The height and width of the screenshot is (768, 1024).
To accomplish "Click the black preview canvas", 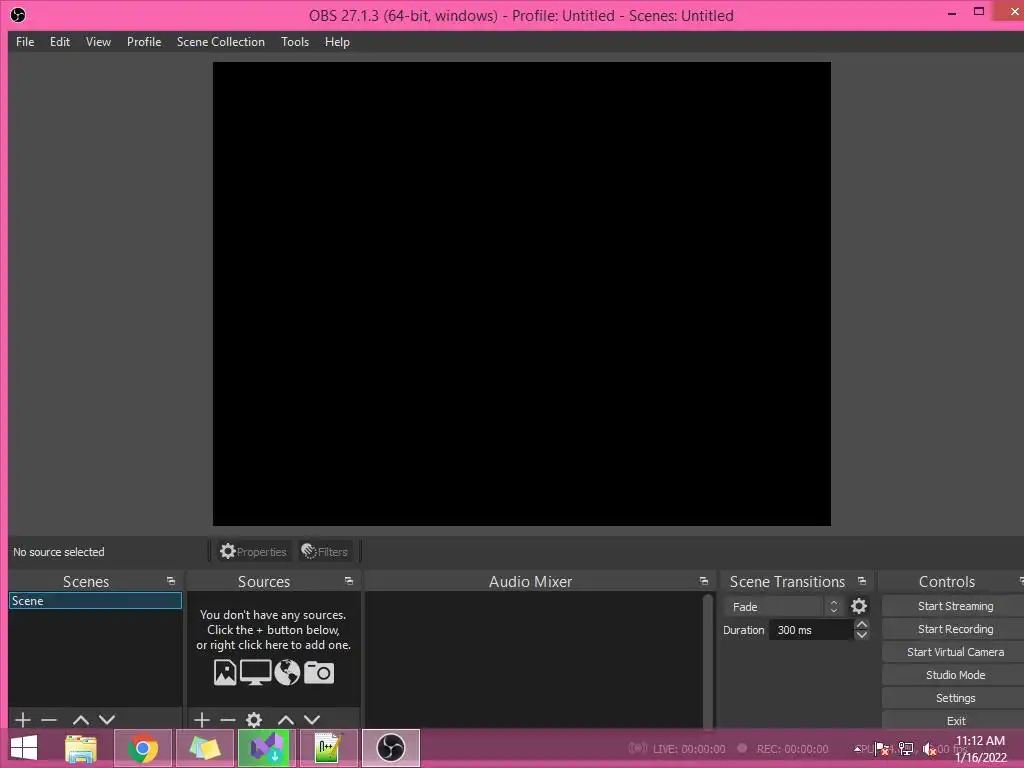I will [522, 294].
